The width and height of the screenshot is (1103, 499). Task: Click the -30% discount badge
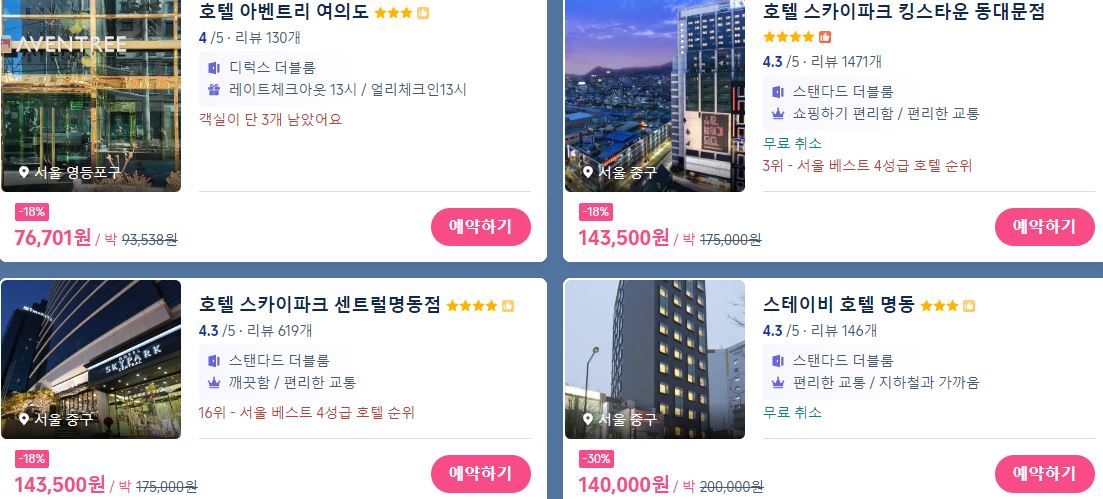click(596, 459)
